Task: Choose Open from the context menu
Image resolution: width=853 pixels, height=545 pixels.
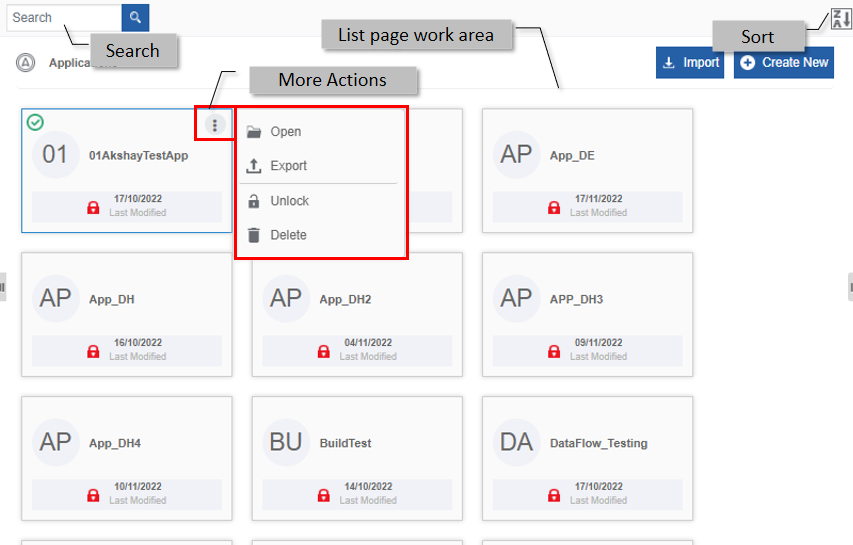Action: (x=318, y=132)
